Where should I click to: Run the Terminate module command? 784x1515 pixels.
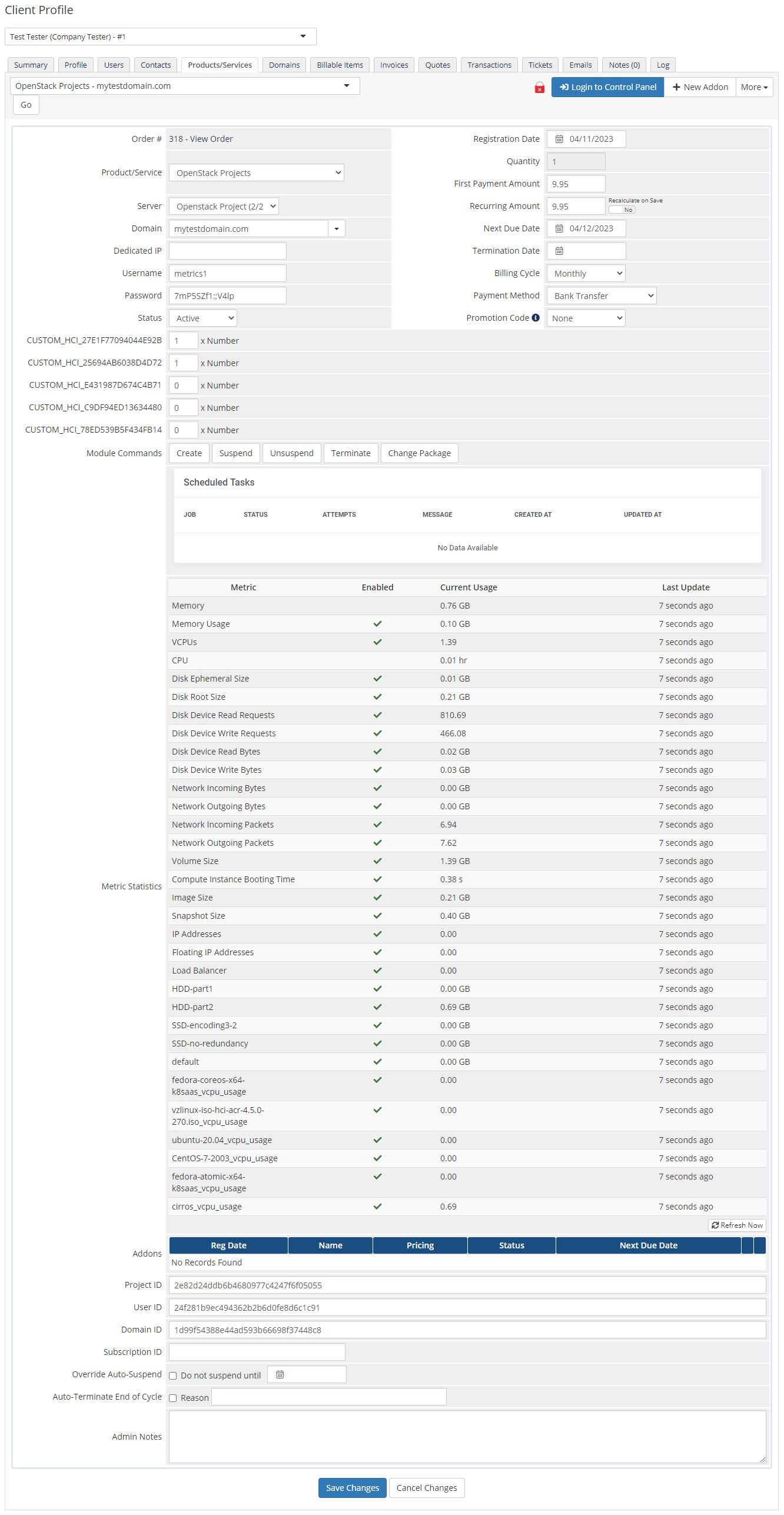[x=351, y=453]
